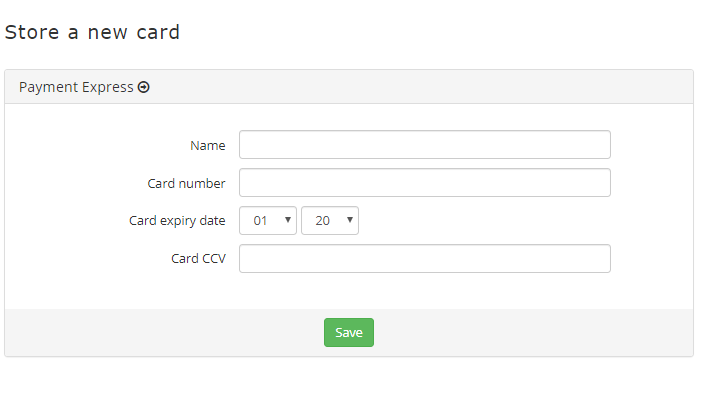Click the arrow on the month selector
Image resolution: width=715 pixels, height=395 pixels.
[x=288, y=220]
